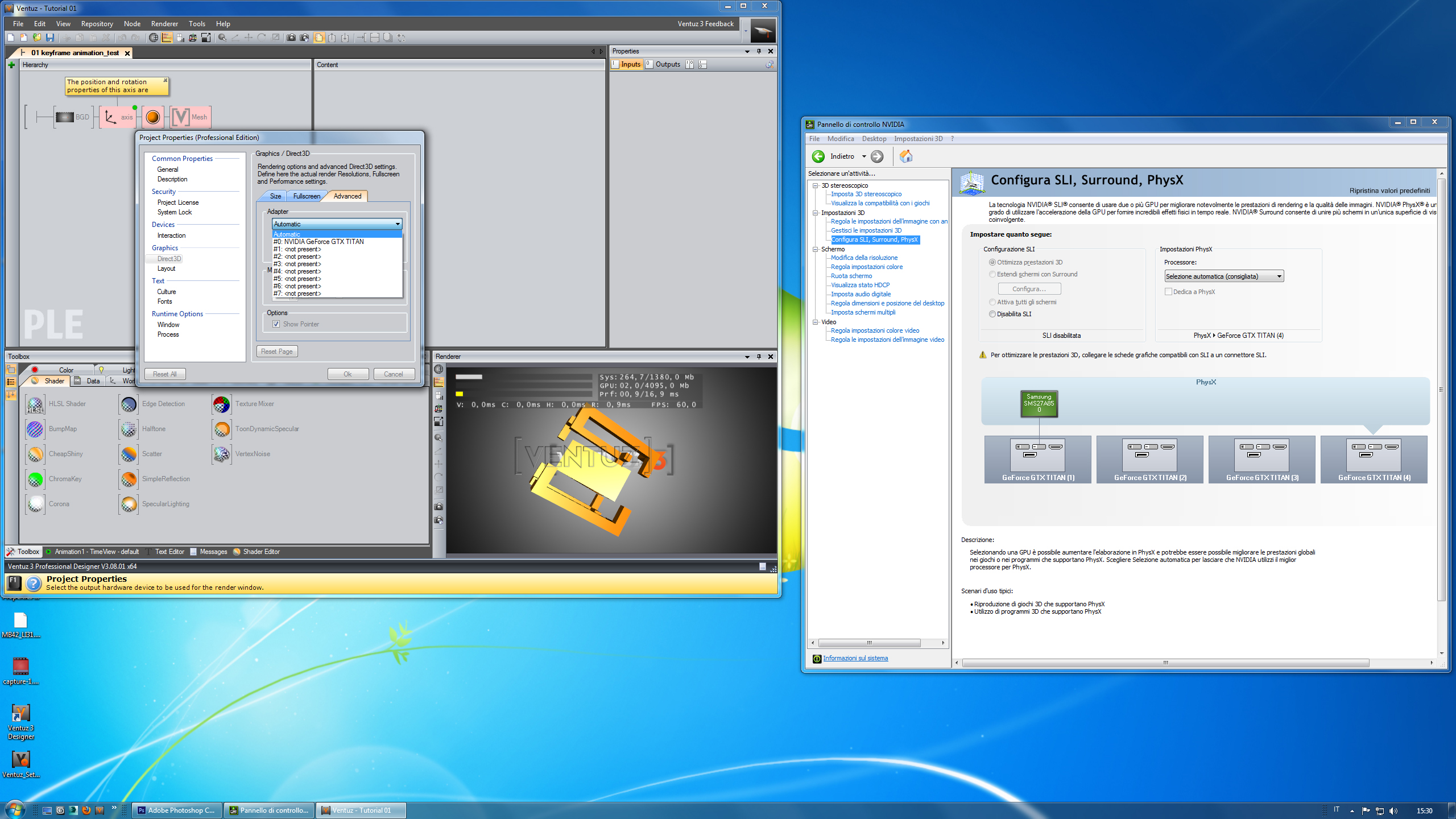Select the HLSL Shader toolbox icon
The image size is (1456, 819).
pyautogui.click(x=35, y=404)
